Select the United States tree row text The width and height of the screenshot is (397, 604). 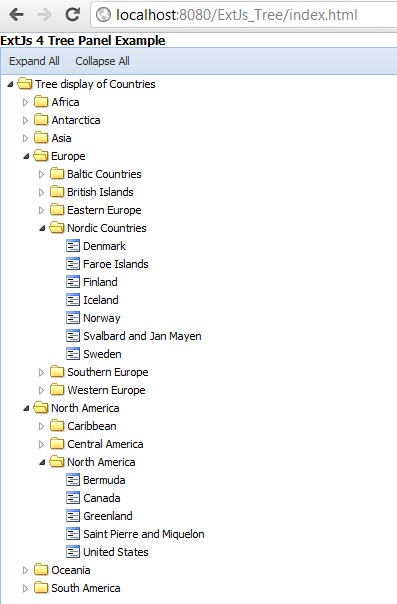pyautogui.click(x=116, y=552)
